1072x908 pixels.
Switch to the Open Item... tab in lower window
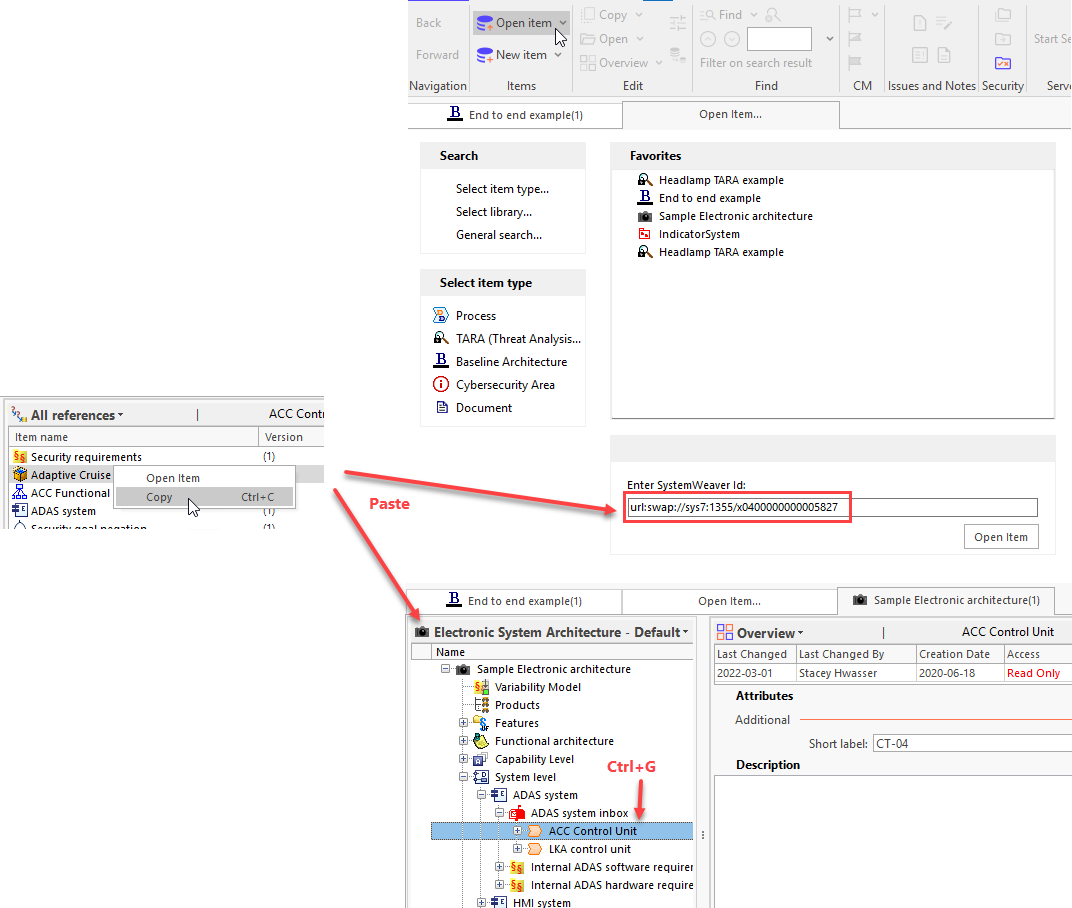729,601
